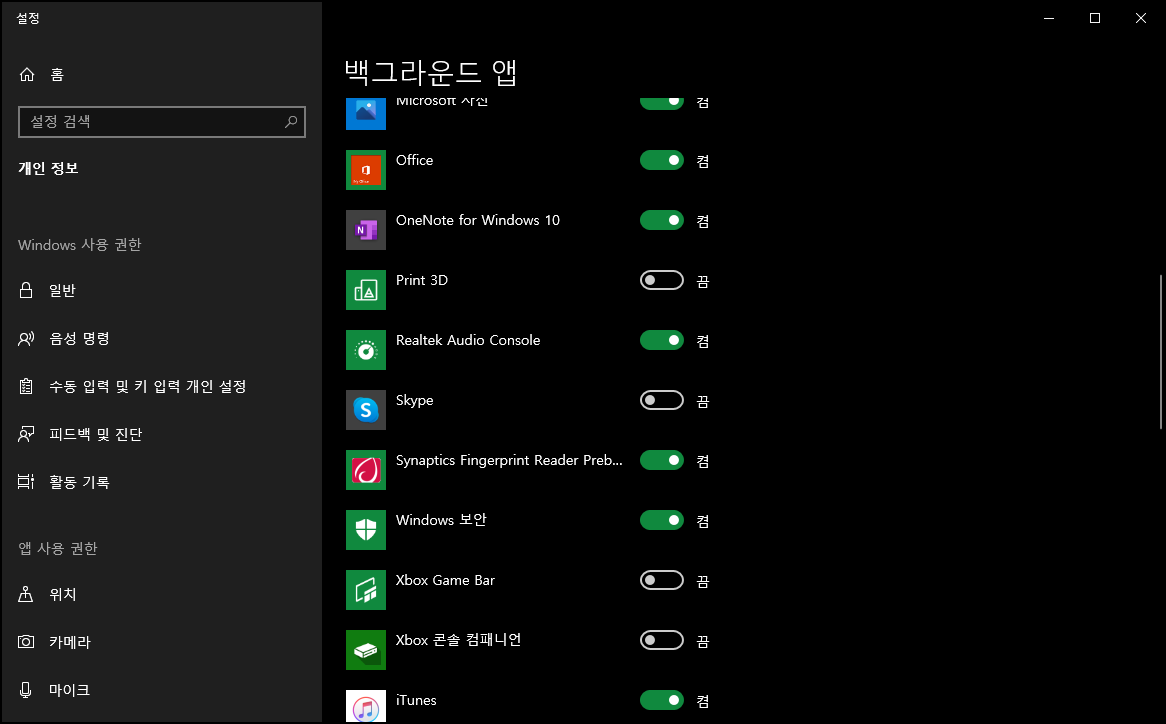This screenshot has height=724, width=1166.
Task: Turn on Skype background toggle
Action: click(x=662, y=401)
